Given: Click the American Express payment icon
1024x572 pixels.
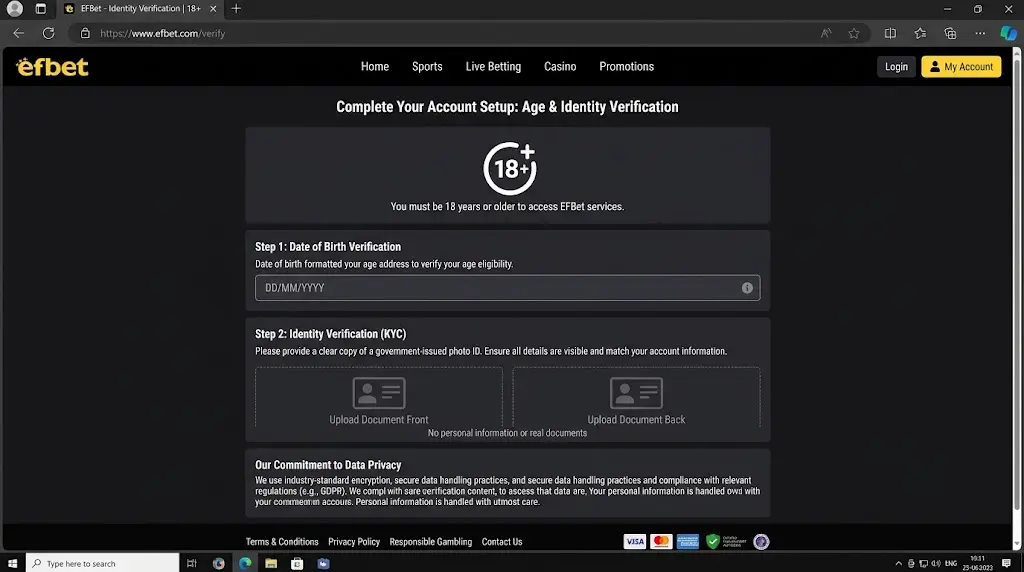Looking at the screenshot, I should (688, 541).
